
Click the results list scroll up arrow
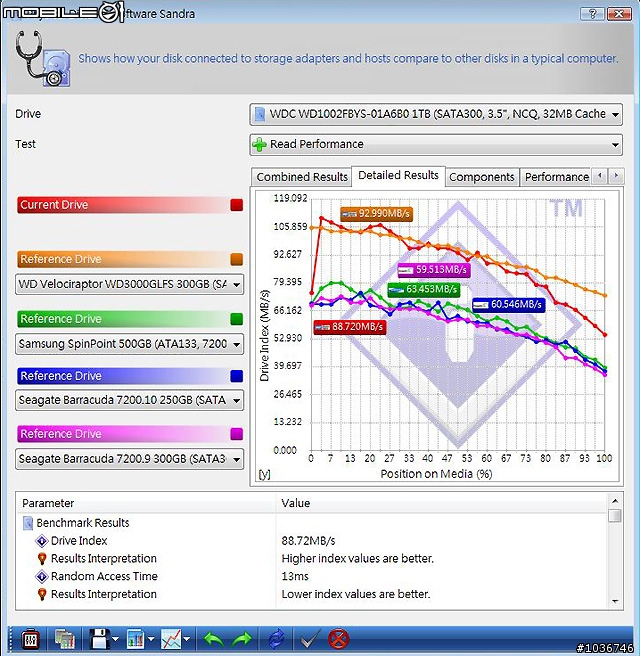click(x=615, y=501)
